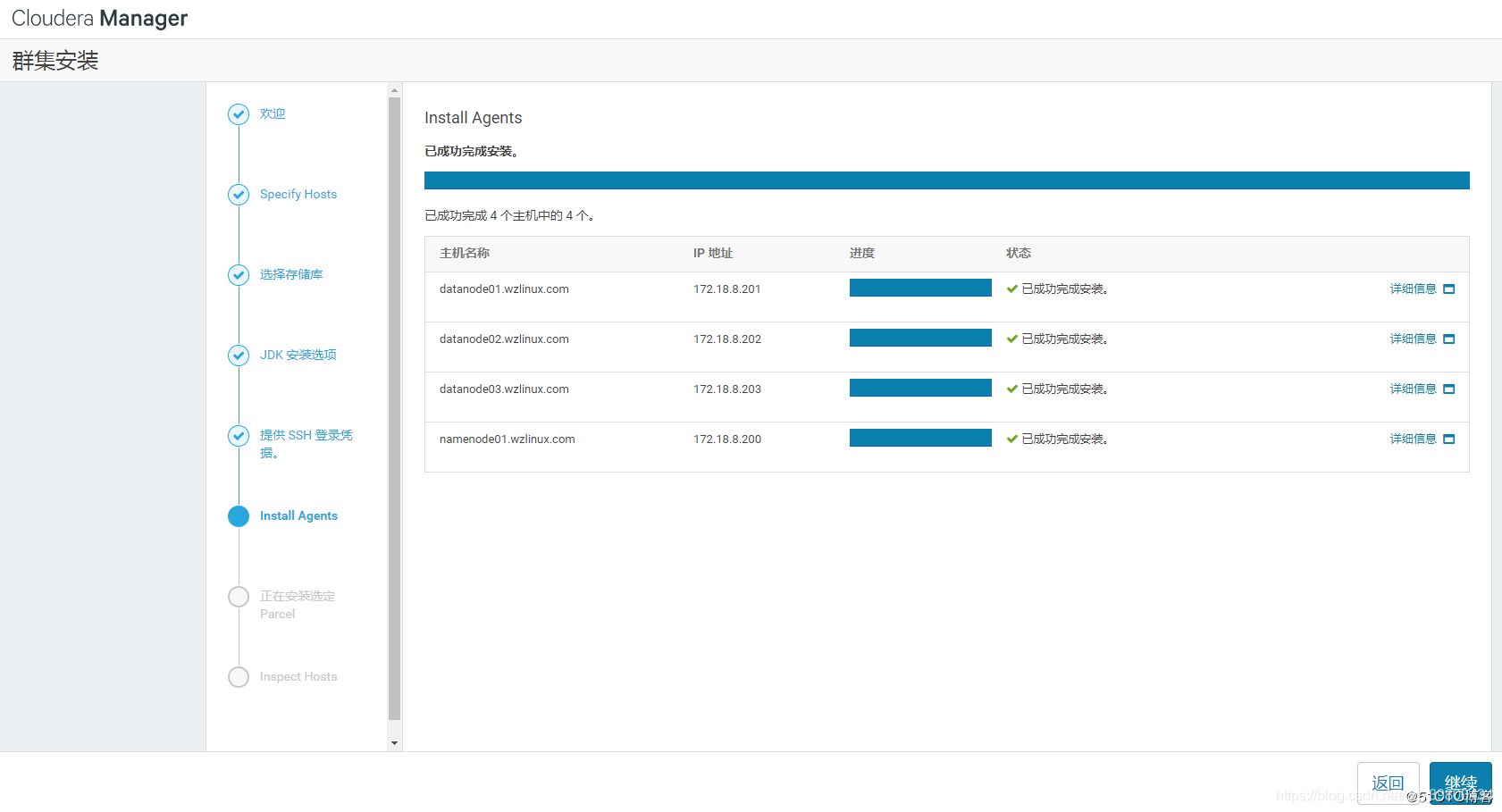Click the sidebar scrollbar up arrow
Image resolution: width=1502 pixels, height=812 pixels.
coord(394,90)
